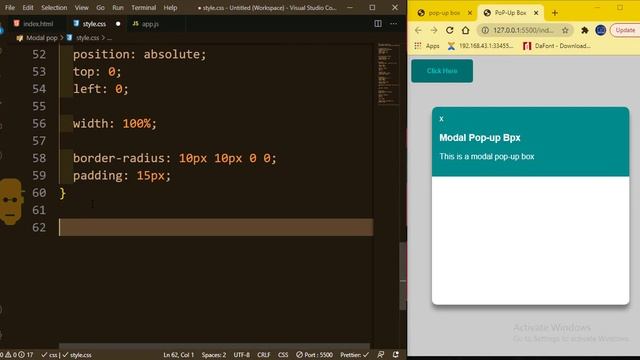Stop Live Server on Port 5500
This screenshot has height=360, width=640.
(x=314, y=355)
